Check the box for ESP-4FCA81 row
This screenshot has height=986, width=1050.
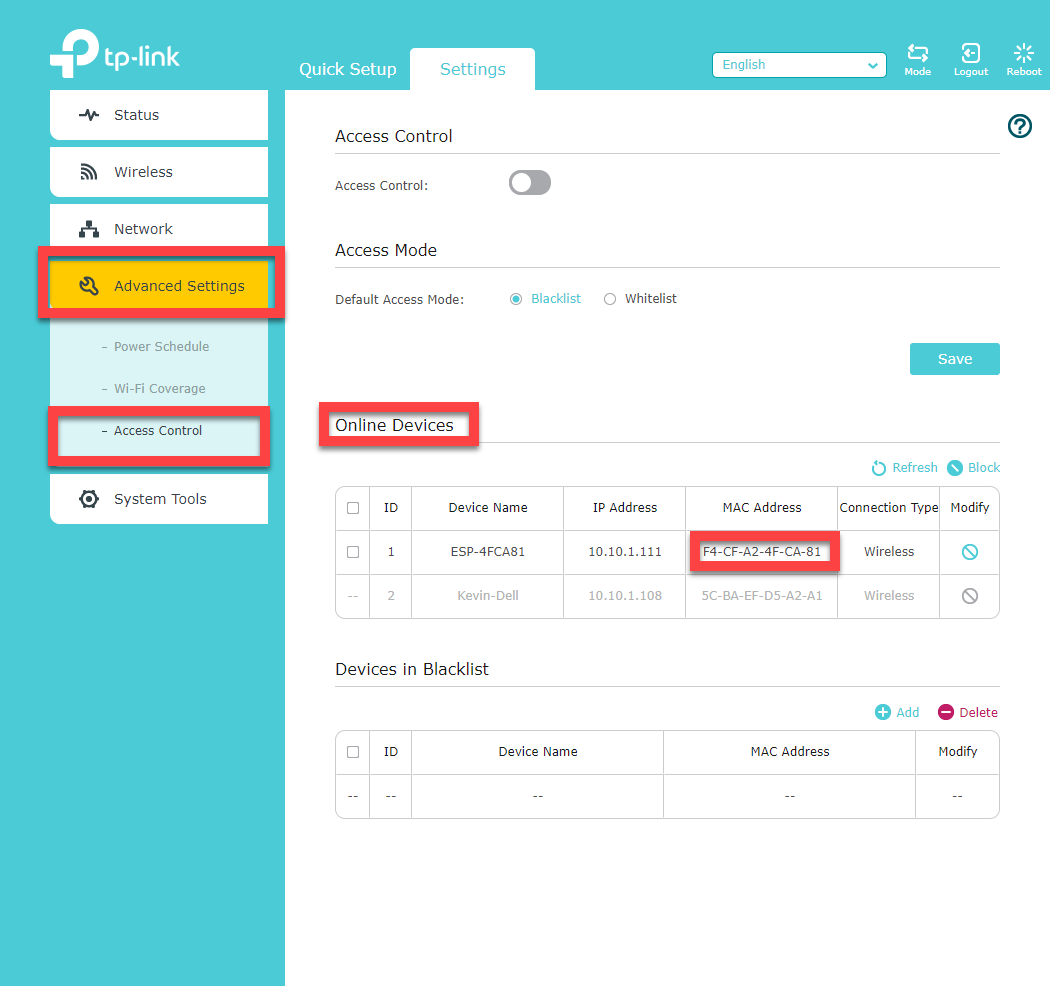click(x=353, y=552)
